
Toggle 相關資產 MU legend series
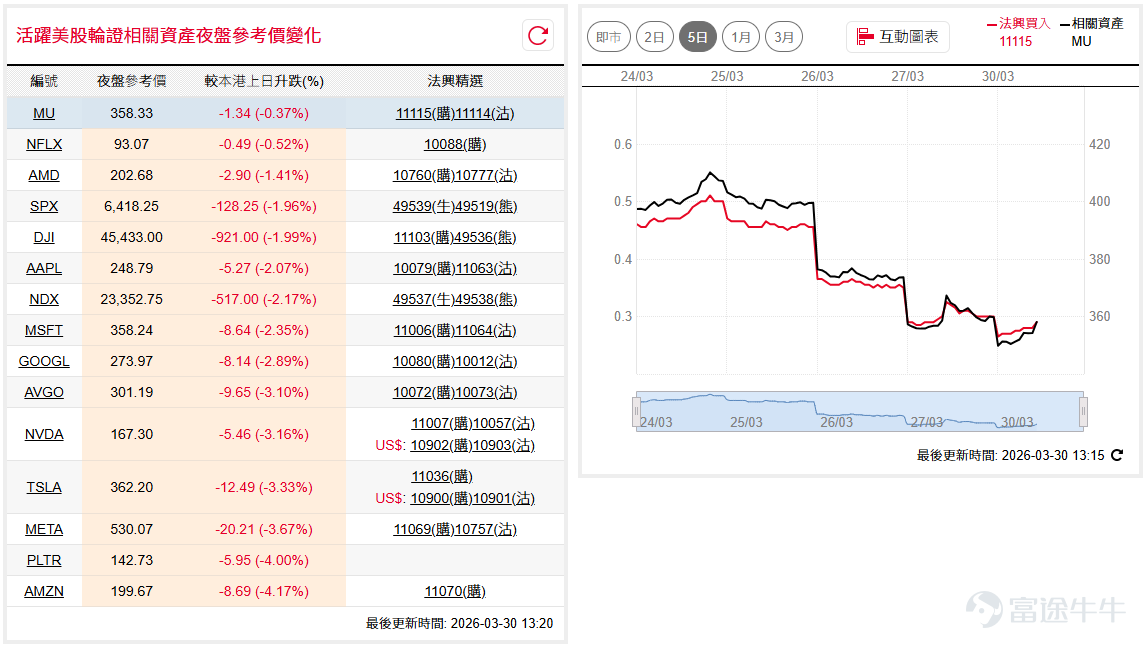pos(1092,32)
